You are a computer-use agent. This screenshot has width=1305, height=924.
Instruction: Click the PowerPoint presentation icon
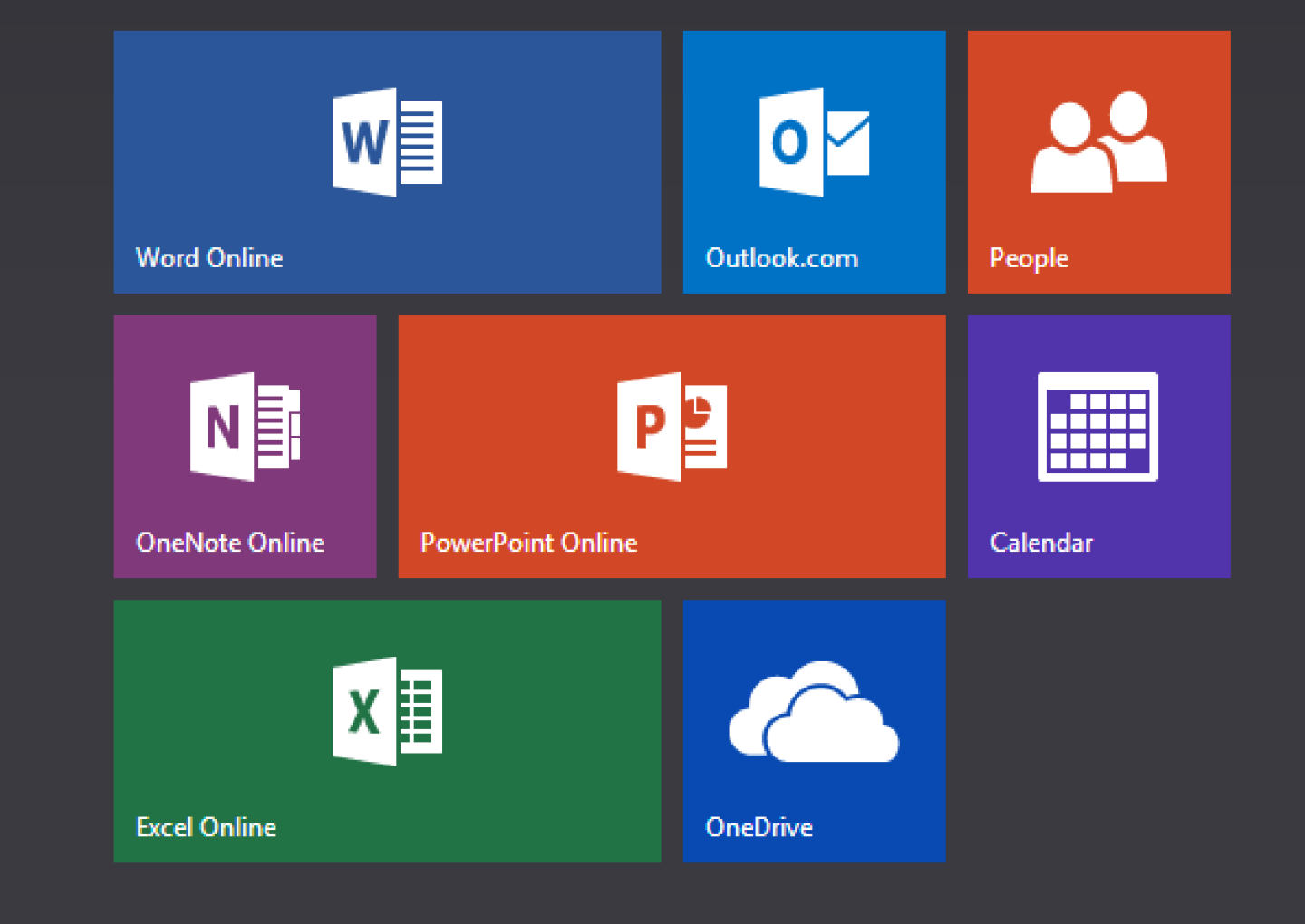click(x=671, y=428)
